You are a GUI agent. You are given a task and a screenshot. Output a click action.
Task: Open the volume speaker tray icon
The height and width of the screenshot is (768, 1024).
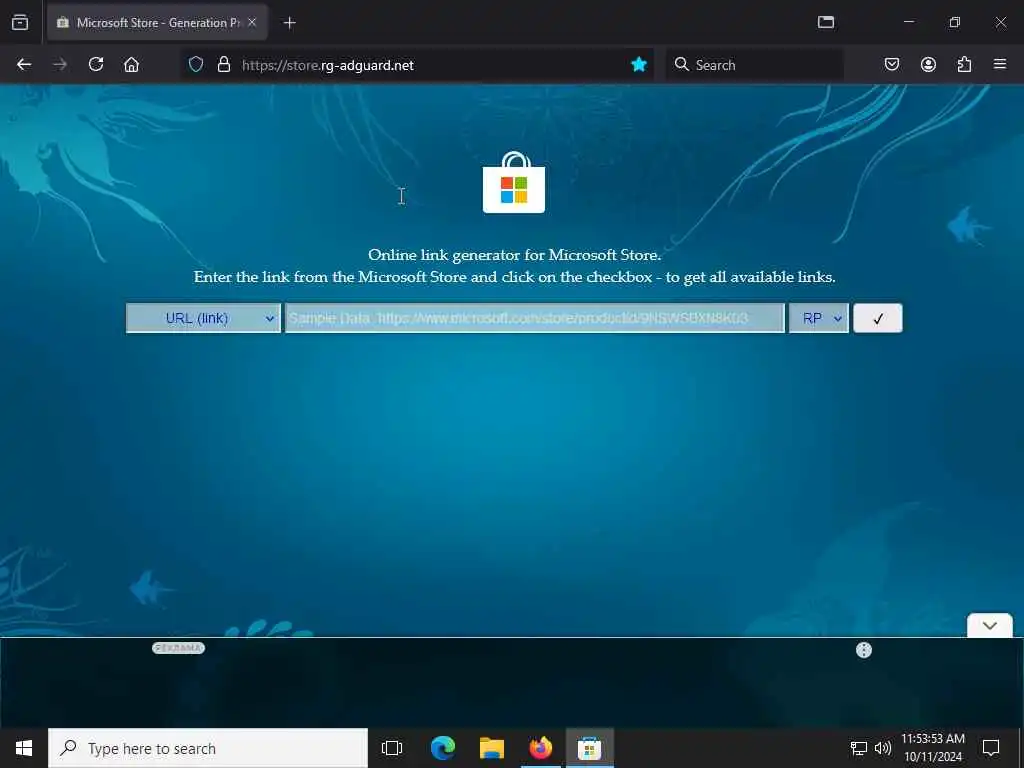point(883,748)
